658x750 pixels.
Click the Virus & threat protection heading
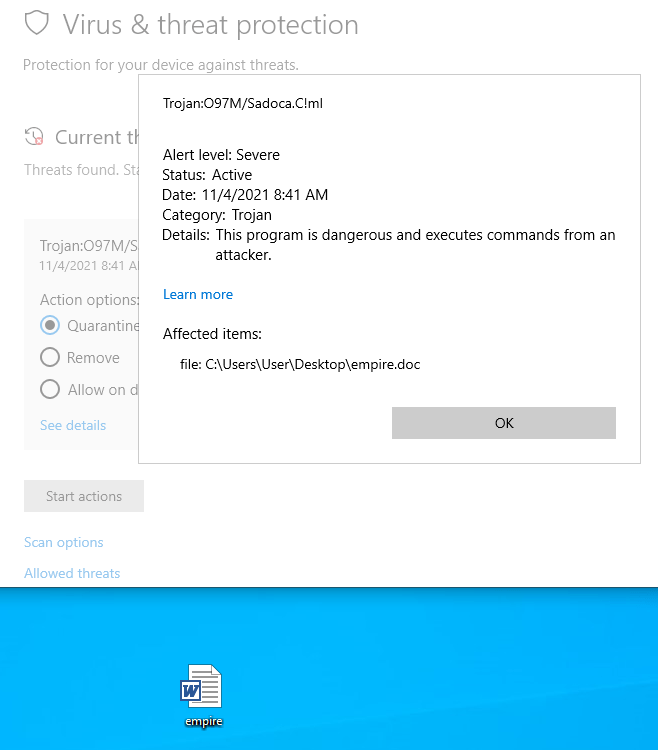[210, 24]
